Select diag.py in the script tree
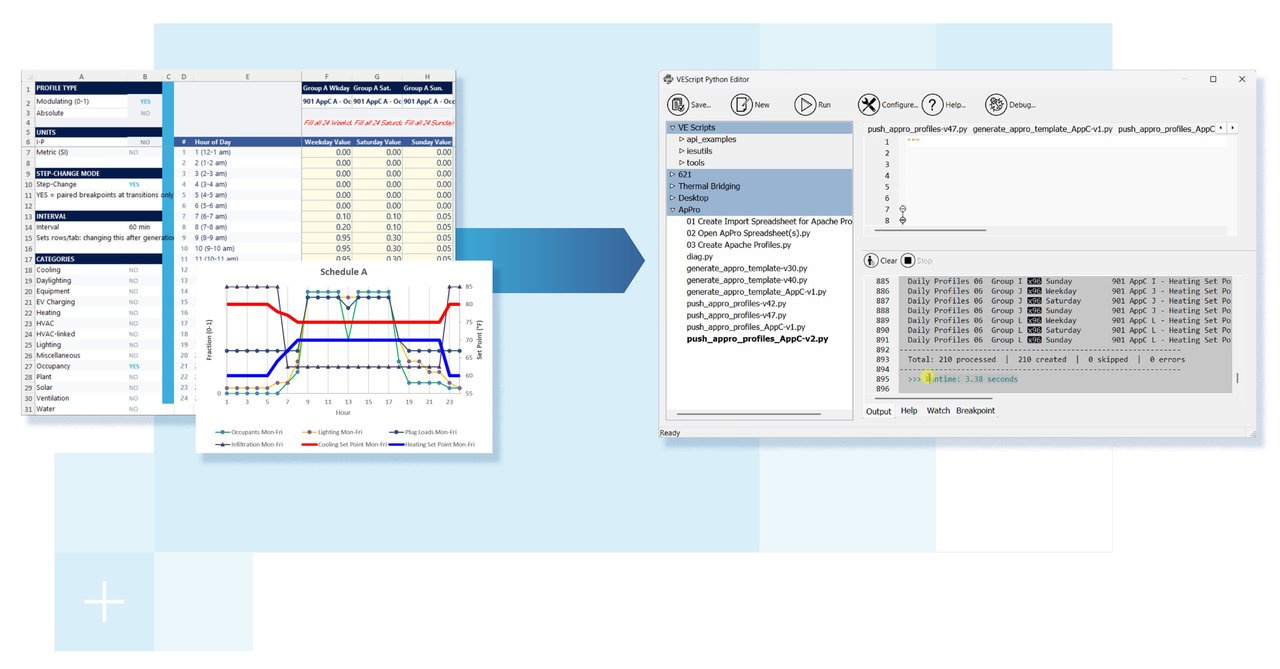The width and height of the screenshot is (1280, 669). tap(699, 257)
